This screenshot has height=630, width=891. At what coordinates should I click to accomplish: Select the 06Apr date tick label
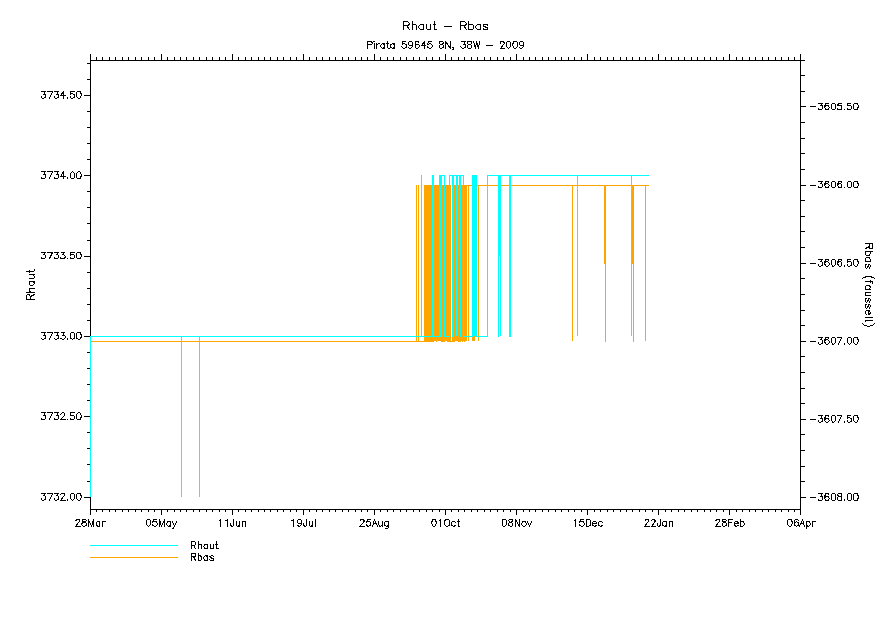800,522
